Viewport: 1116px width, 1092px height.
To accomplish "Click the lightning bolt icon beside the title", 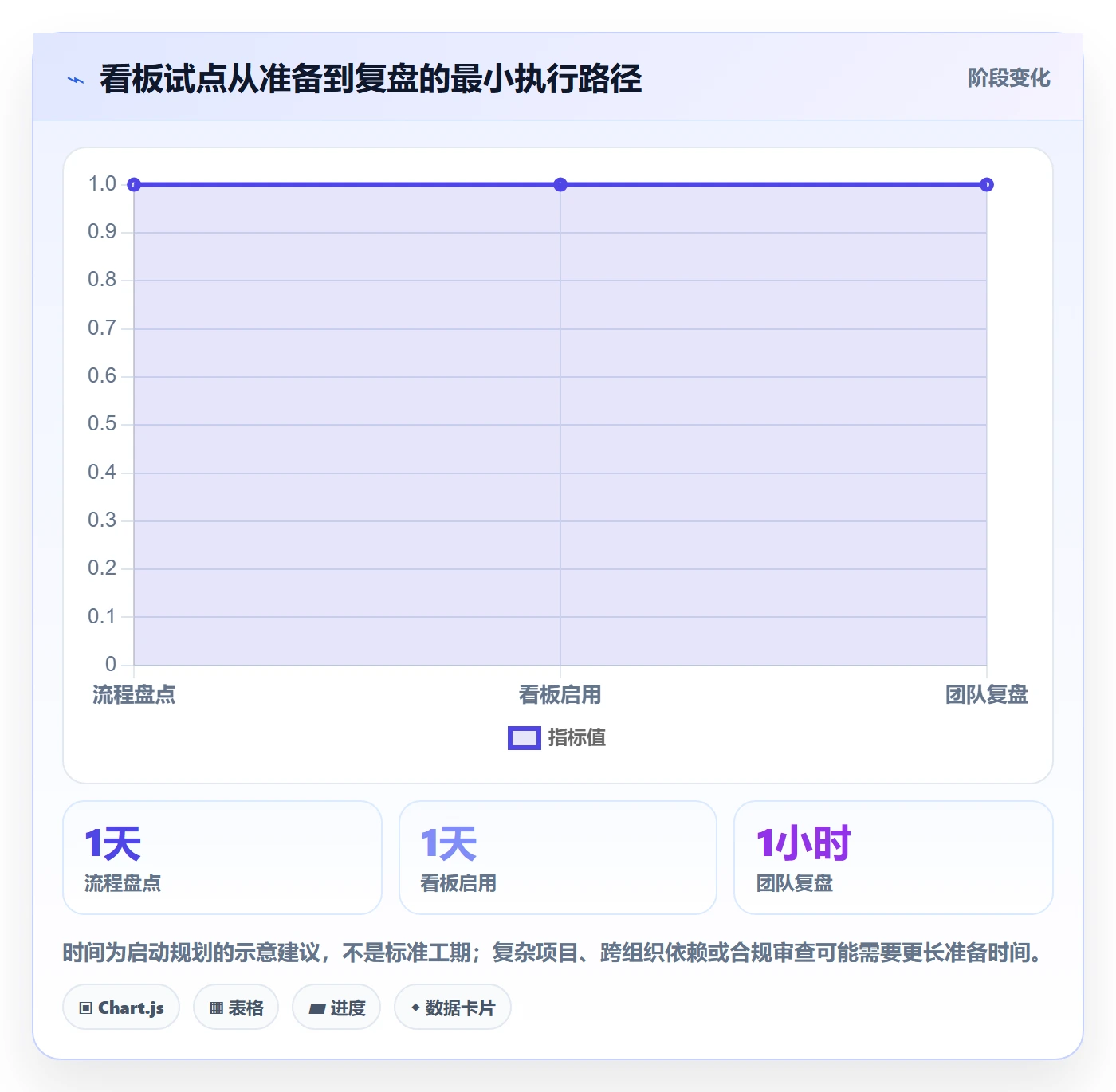I will click(76, 80).
